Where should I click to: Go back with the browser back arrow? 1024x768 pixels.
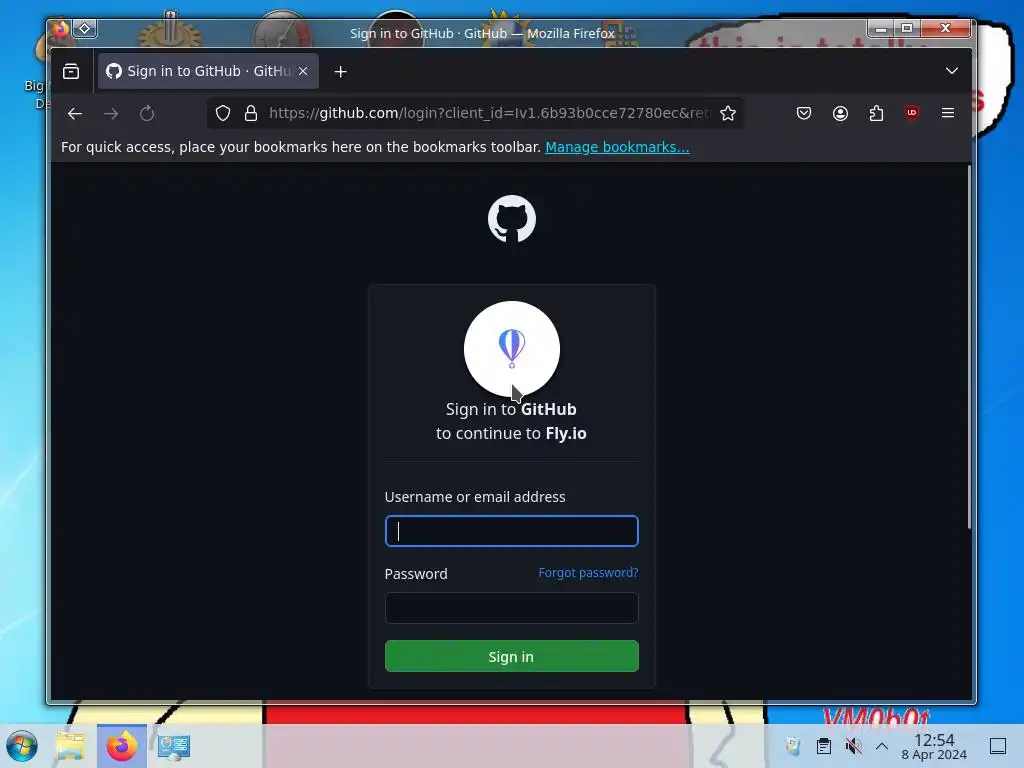point(75,114)
